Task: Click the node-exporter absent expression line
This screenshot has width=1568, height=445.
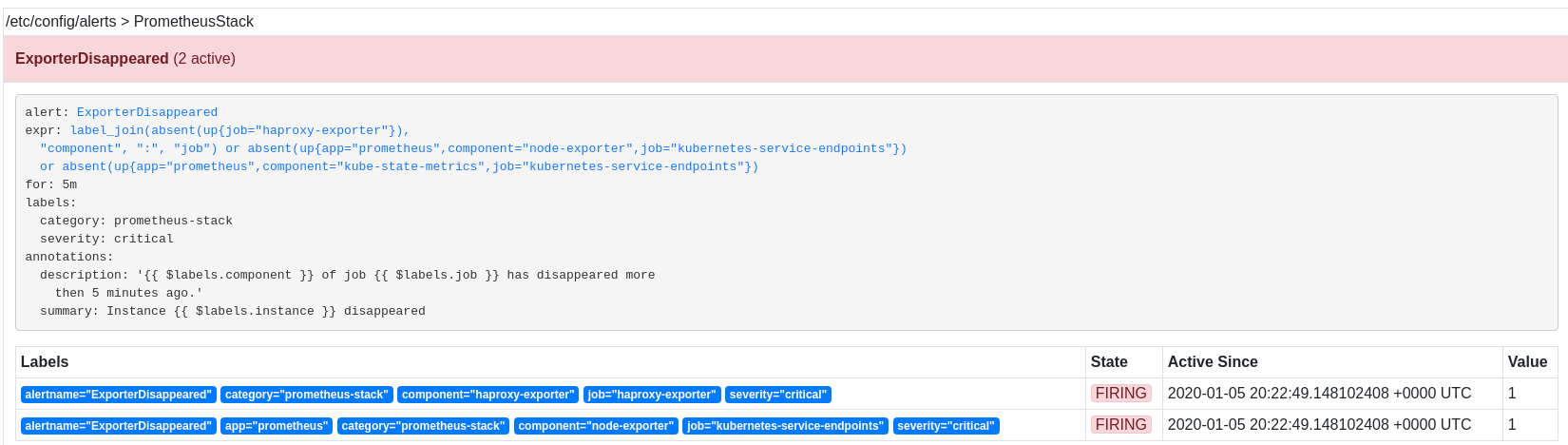Action: 473,148
